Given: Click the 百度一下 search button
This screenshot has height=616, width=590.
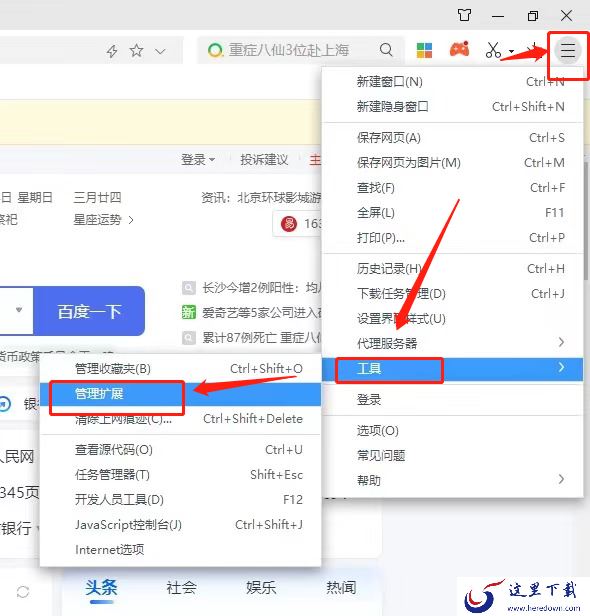Looking at the screenshot, I should (89, 311).
